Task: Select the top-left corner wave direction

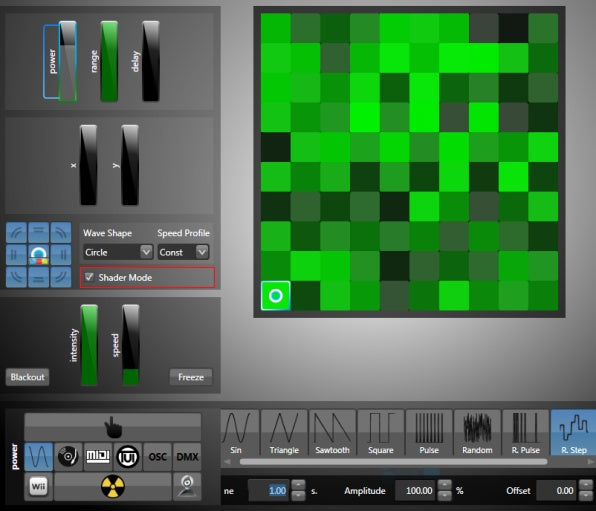Action: click(x=16, y=232)
